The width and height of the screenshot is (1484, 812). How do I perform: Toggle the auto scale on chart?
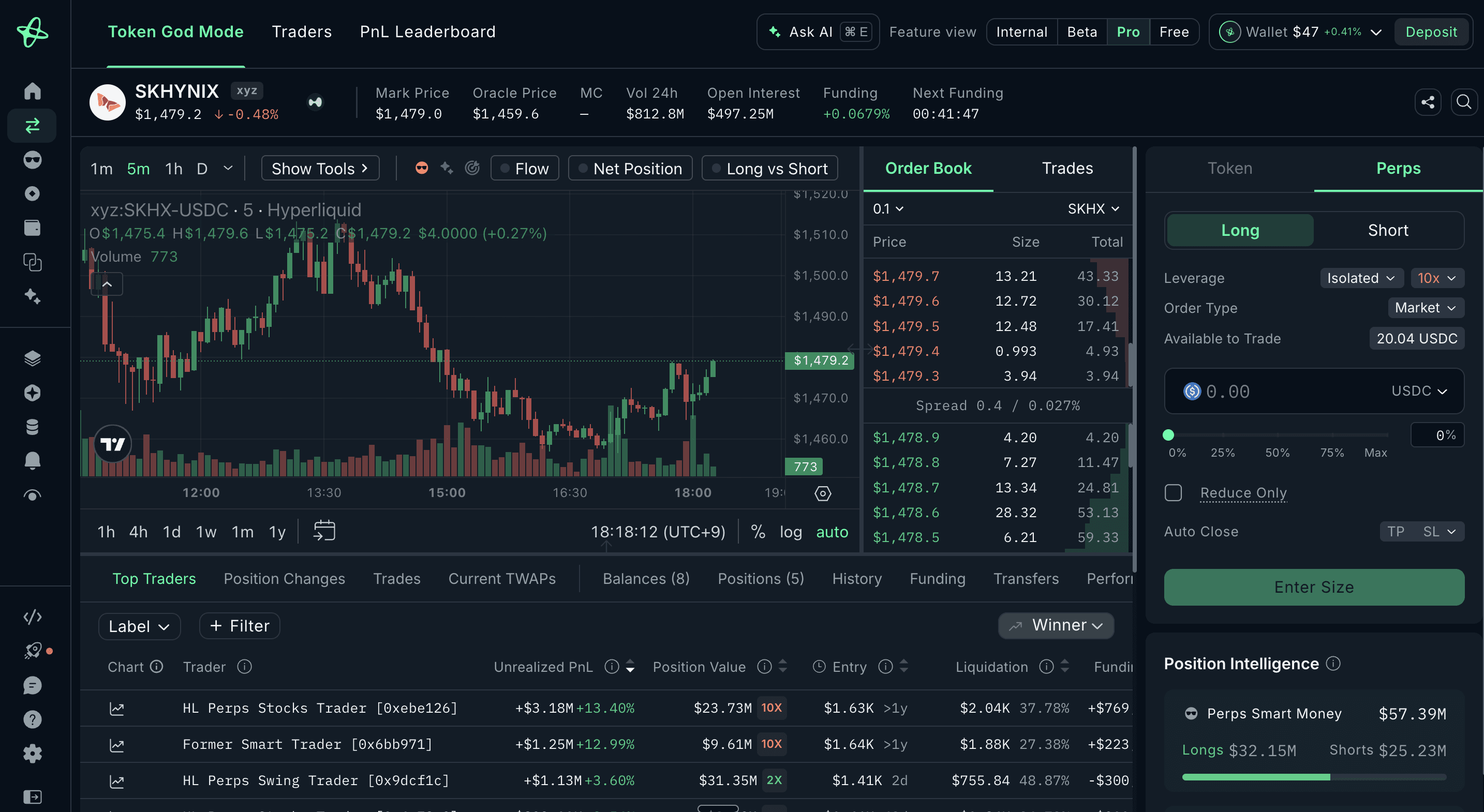point(832,532)
